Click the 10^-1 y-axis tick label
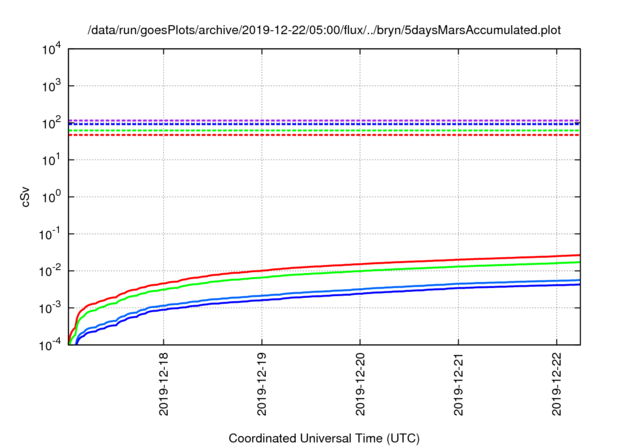The height and width of the screenshot is (448, 640). [50, 235]
